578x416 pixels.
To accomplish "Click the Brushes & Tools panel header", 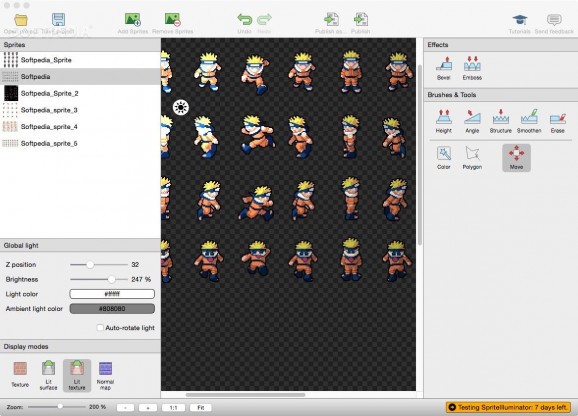I will coord(501,95).
